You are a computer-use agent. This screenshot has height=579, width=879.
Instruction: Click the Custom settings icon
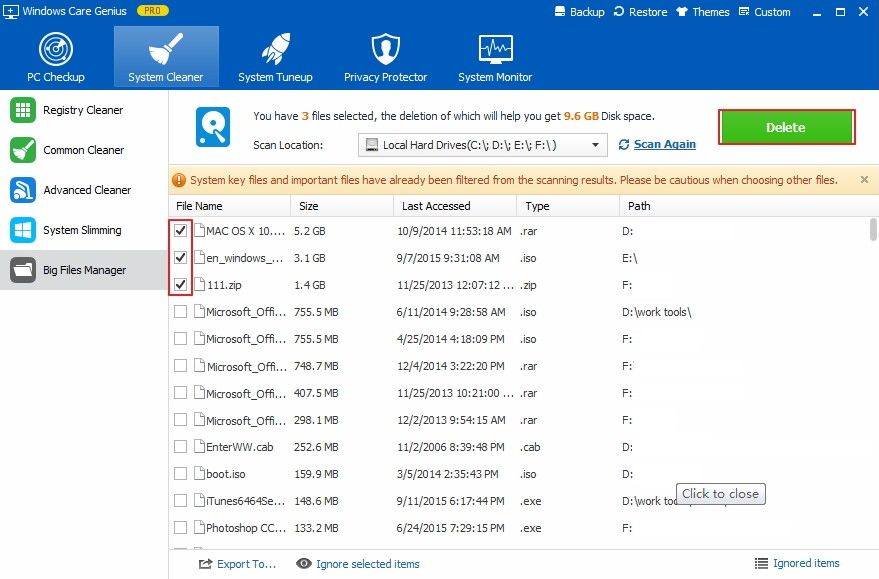(x=744, y=12)
